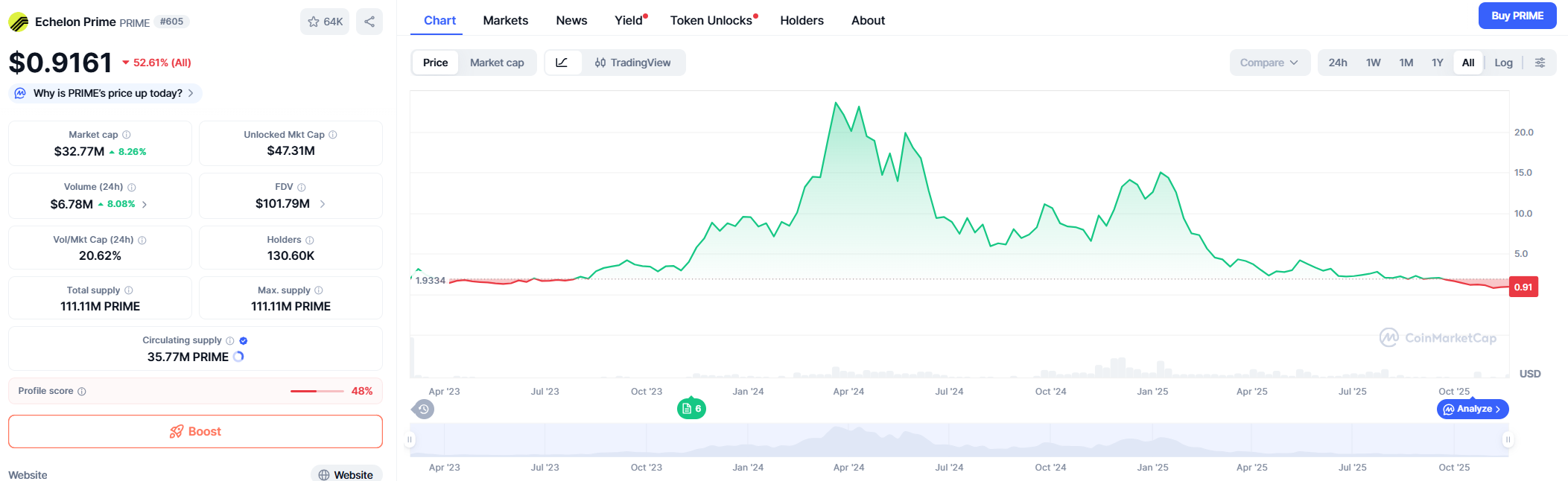Click the Echelon Prime coin logo
Screen dimensions: 1568x481
(19, 22)
